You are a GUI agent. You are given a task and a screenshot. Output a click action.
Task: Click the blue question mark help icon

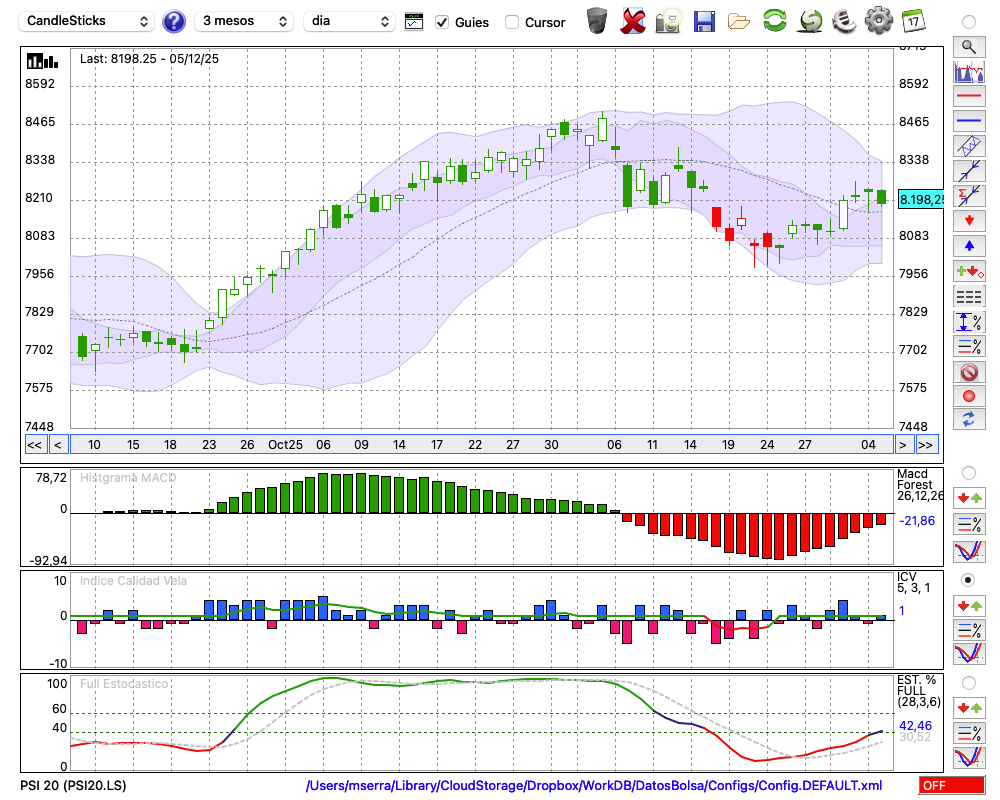click(x=174, y=21)
